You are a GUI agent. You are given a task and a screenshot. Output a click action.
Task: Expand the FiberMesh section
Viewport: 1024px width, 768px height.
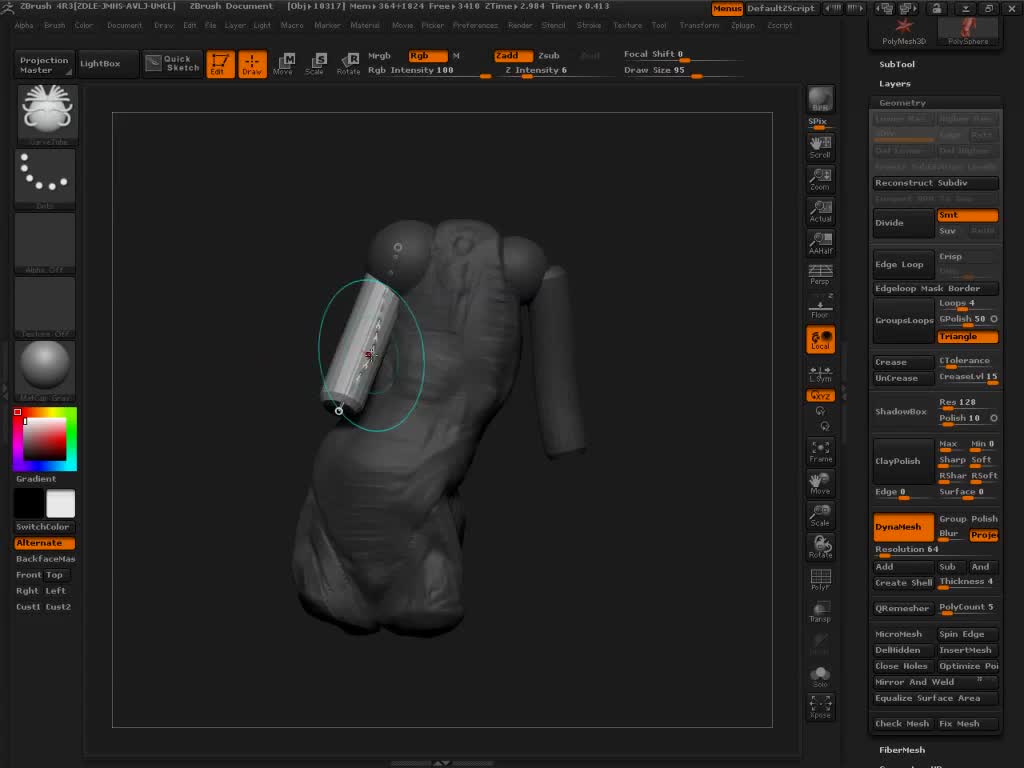tap(901, 750)
